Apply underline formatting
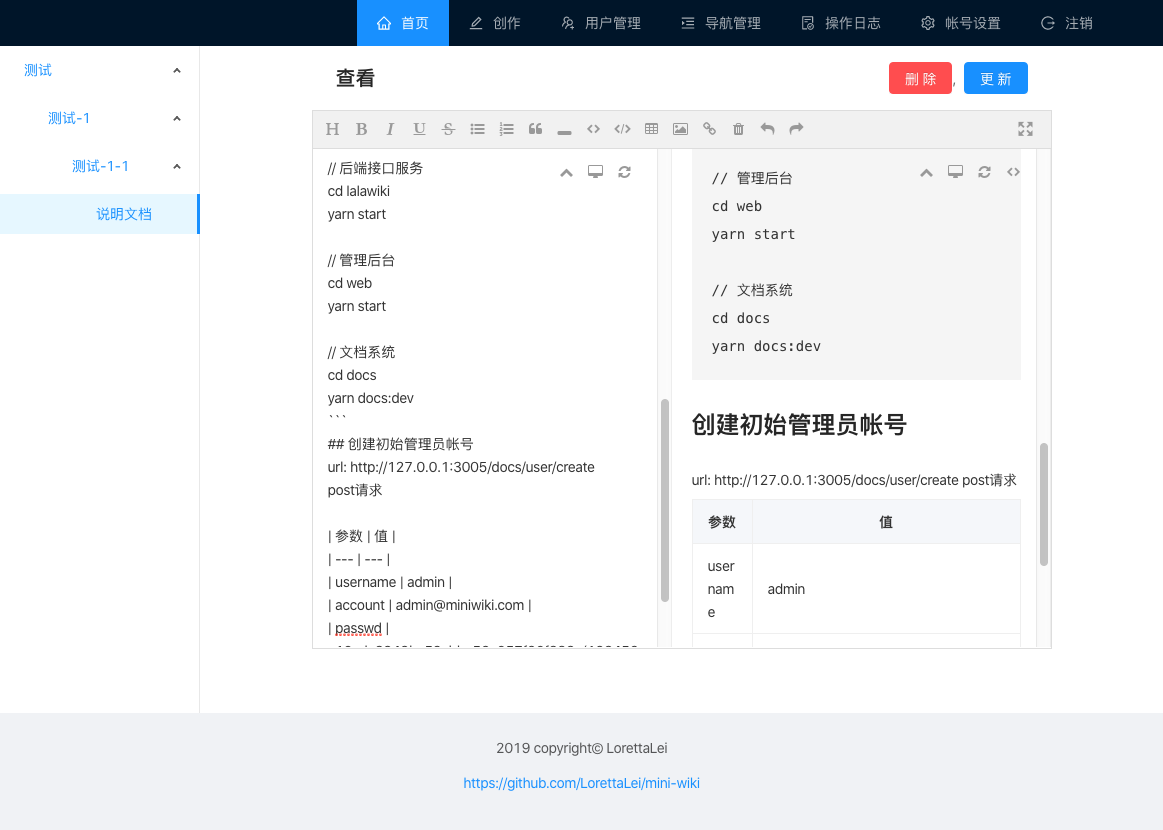This screenshot has width=1163, height=830. 419,129
